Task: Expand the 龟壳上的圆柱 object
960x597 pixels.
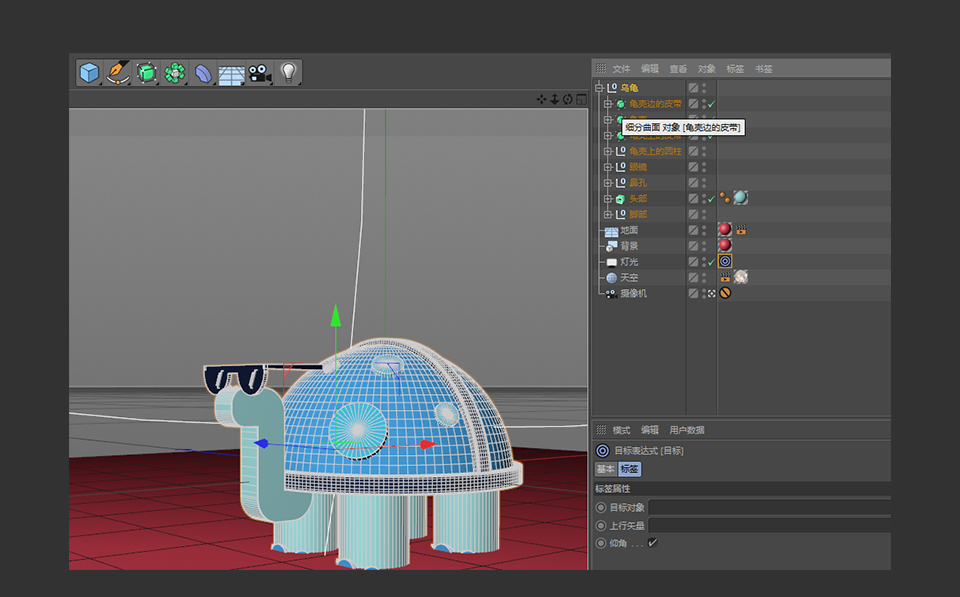Action: pos(607,151)
